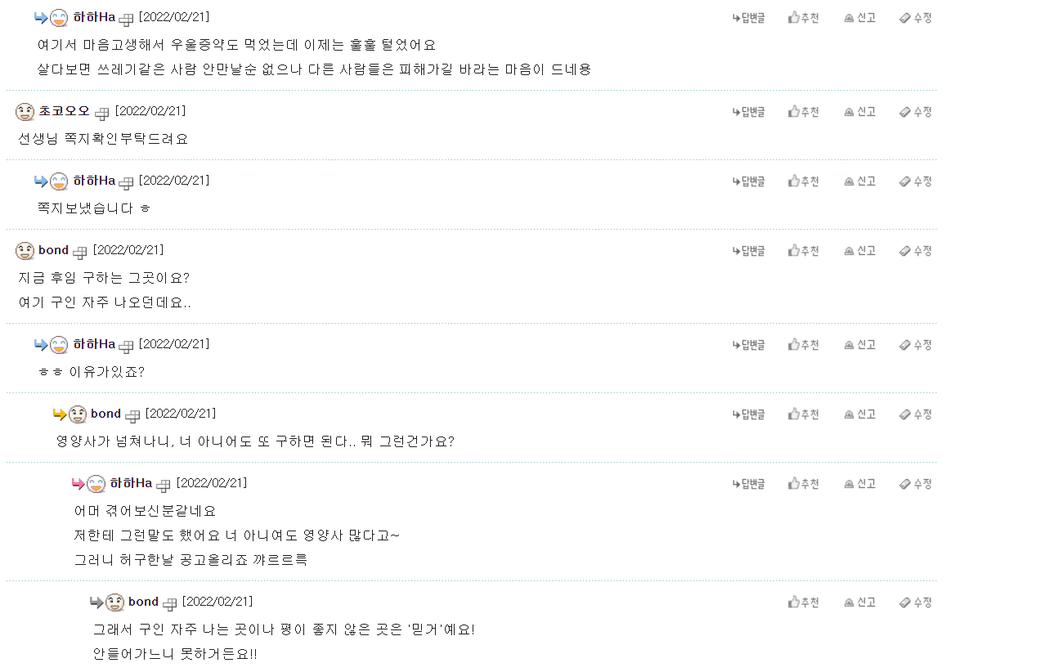Edit the '어머 겪어보신분같네요' comment via 수정
This screenshot has height=667, width=1040.
[915, 484]
